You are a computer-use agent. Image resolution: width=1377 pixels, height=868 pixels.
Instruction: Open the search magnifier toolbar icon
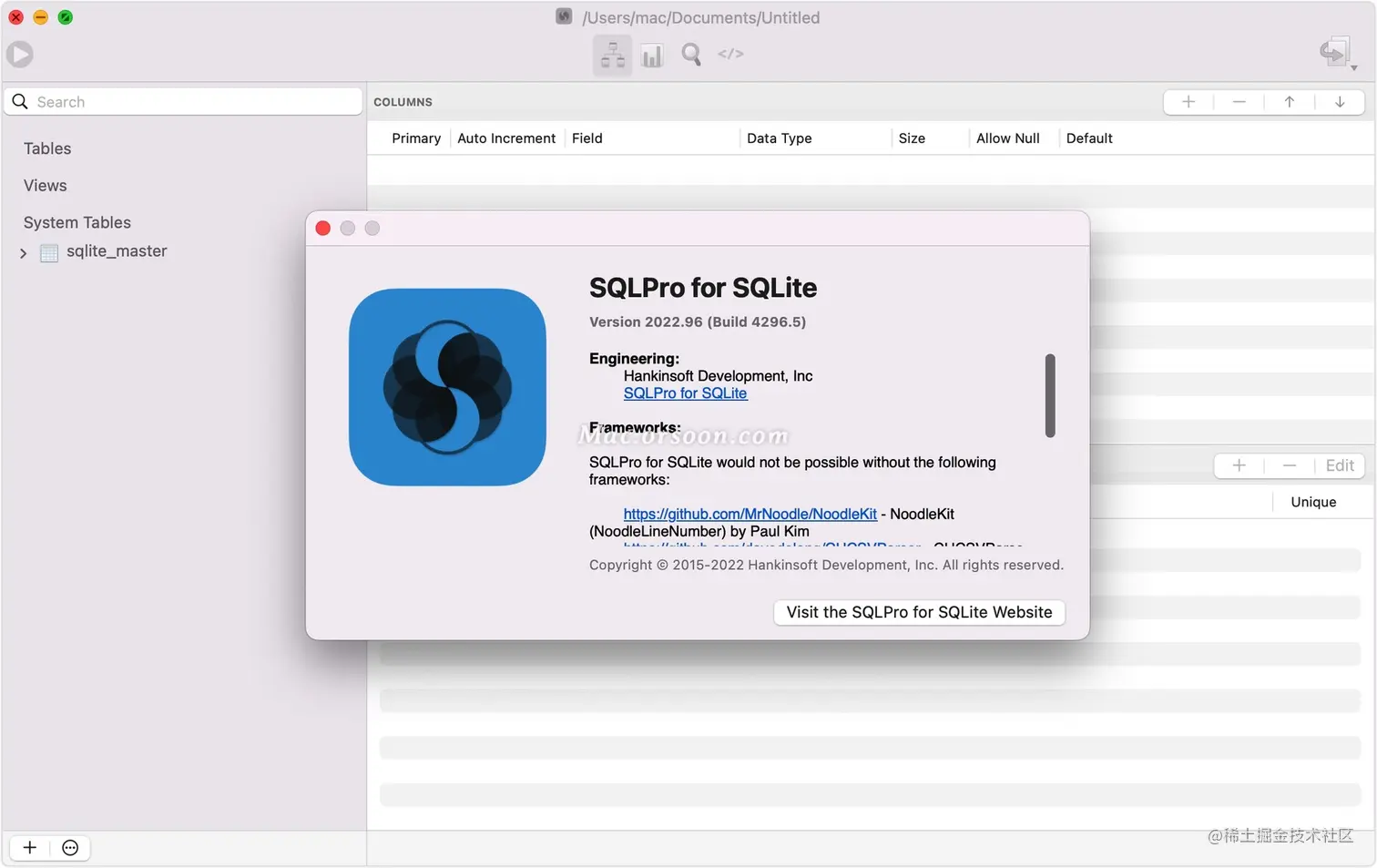[691, 55]
